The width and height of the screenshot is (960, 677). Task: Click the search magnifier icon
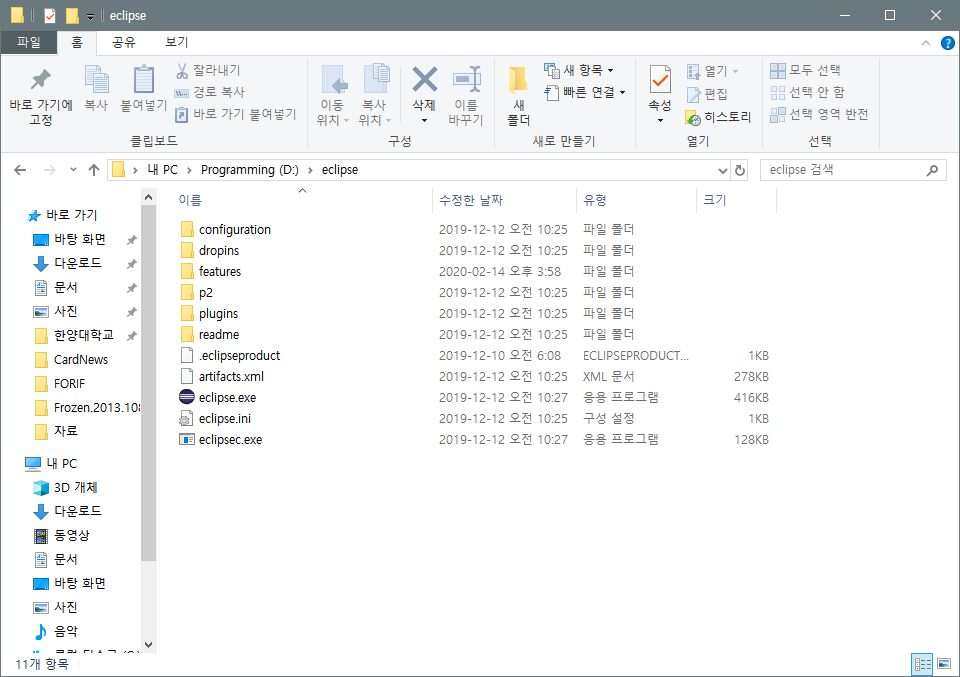932,170
